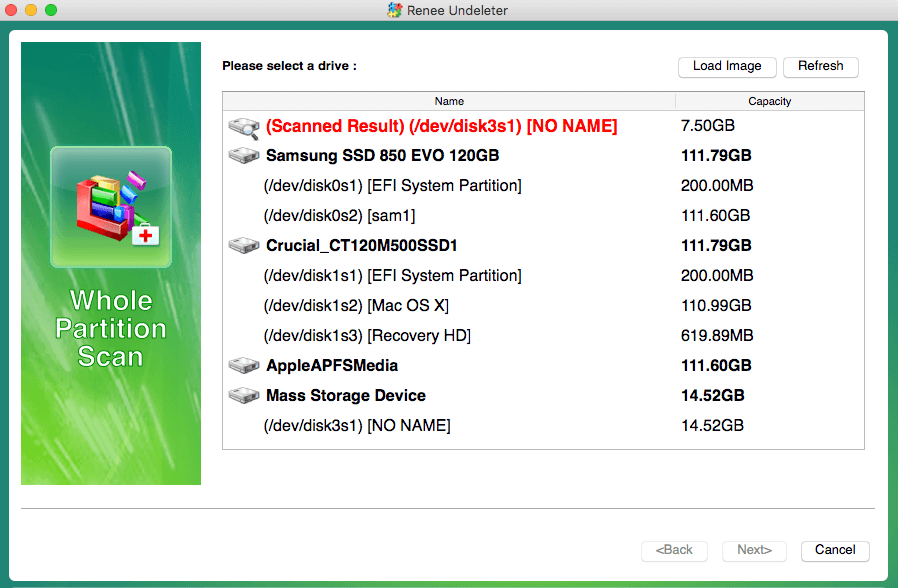Viewport: 898px width, 588px height.
Task: Pick the (/dev/disk1s3) [Recovery HD] partition
Action: 367,336
